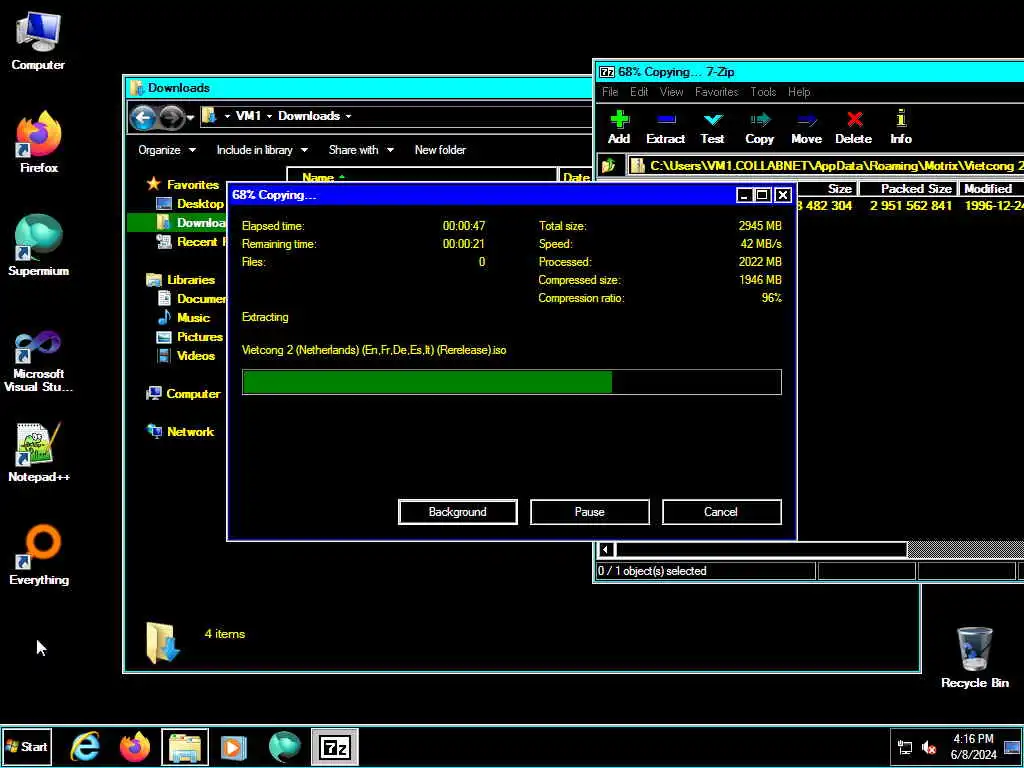Select the Supermium desktop shortcut
Screen dimensions: 1024x768
pos(39,246)
